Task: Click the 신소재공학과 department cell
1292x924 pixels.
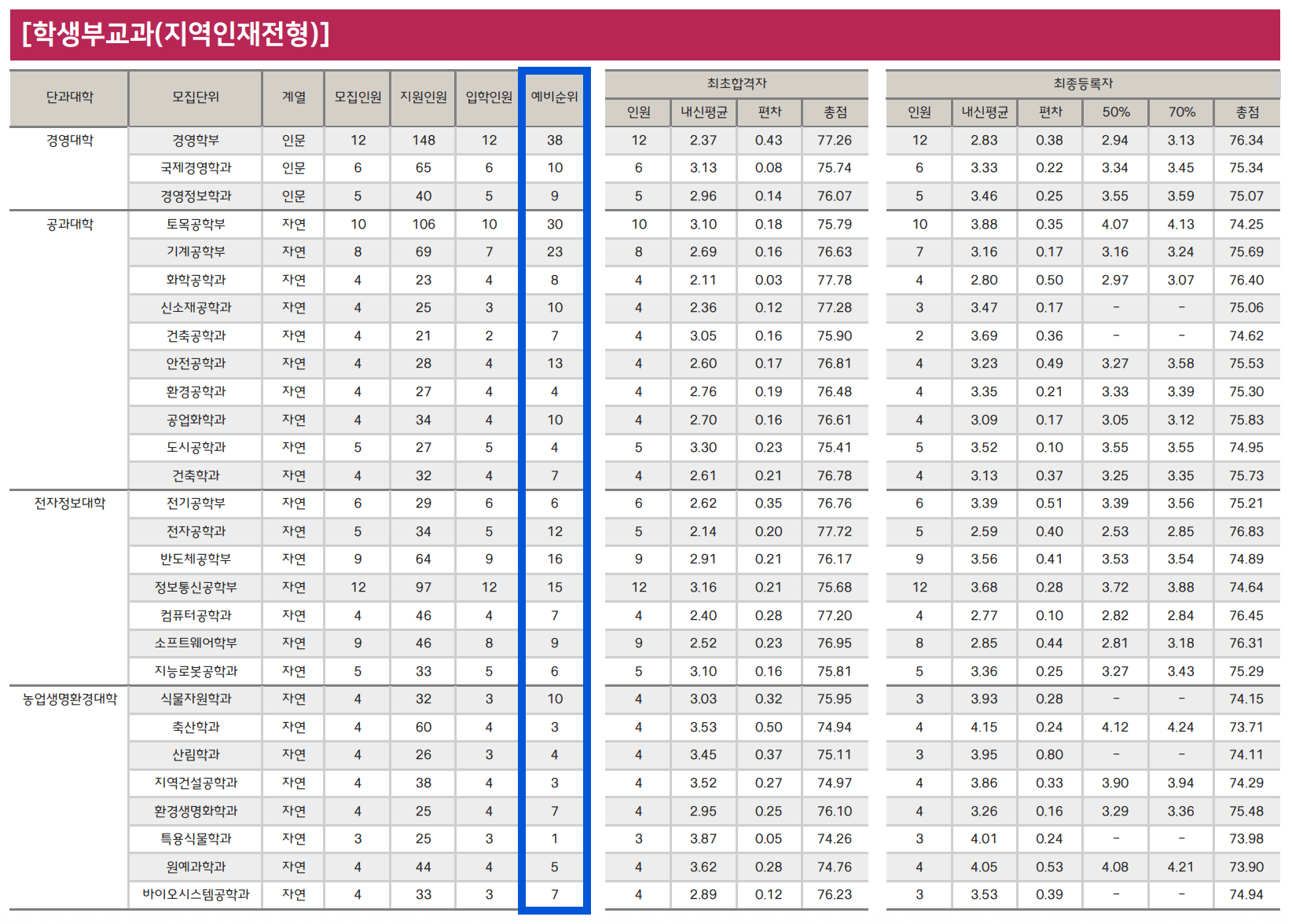Action: tap(196, 308)
